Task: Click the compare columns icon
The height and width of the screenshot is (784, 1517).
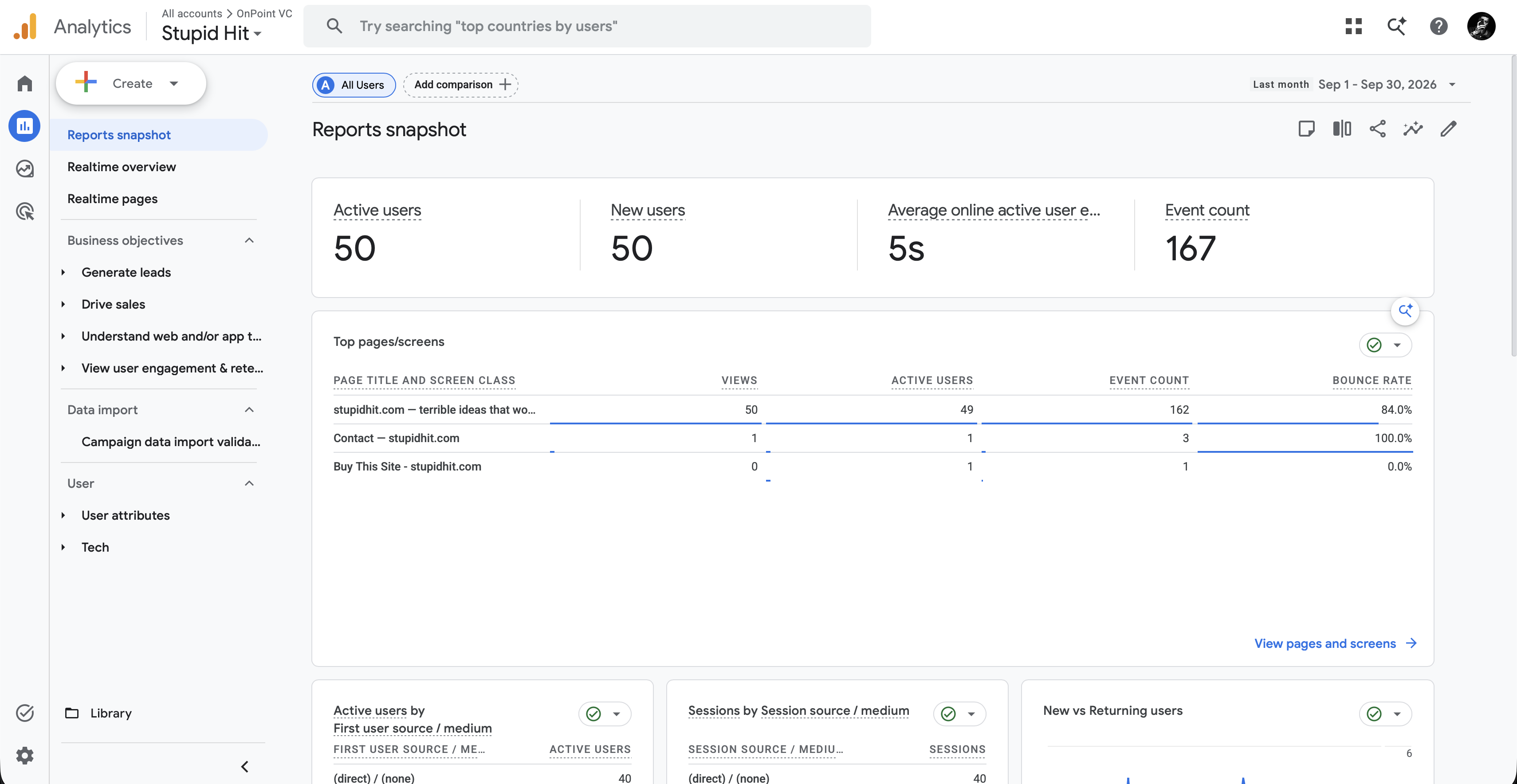Action: (1342, 129)
